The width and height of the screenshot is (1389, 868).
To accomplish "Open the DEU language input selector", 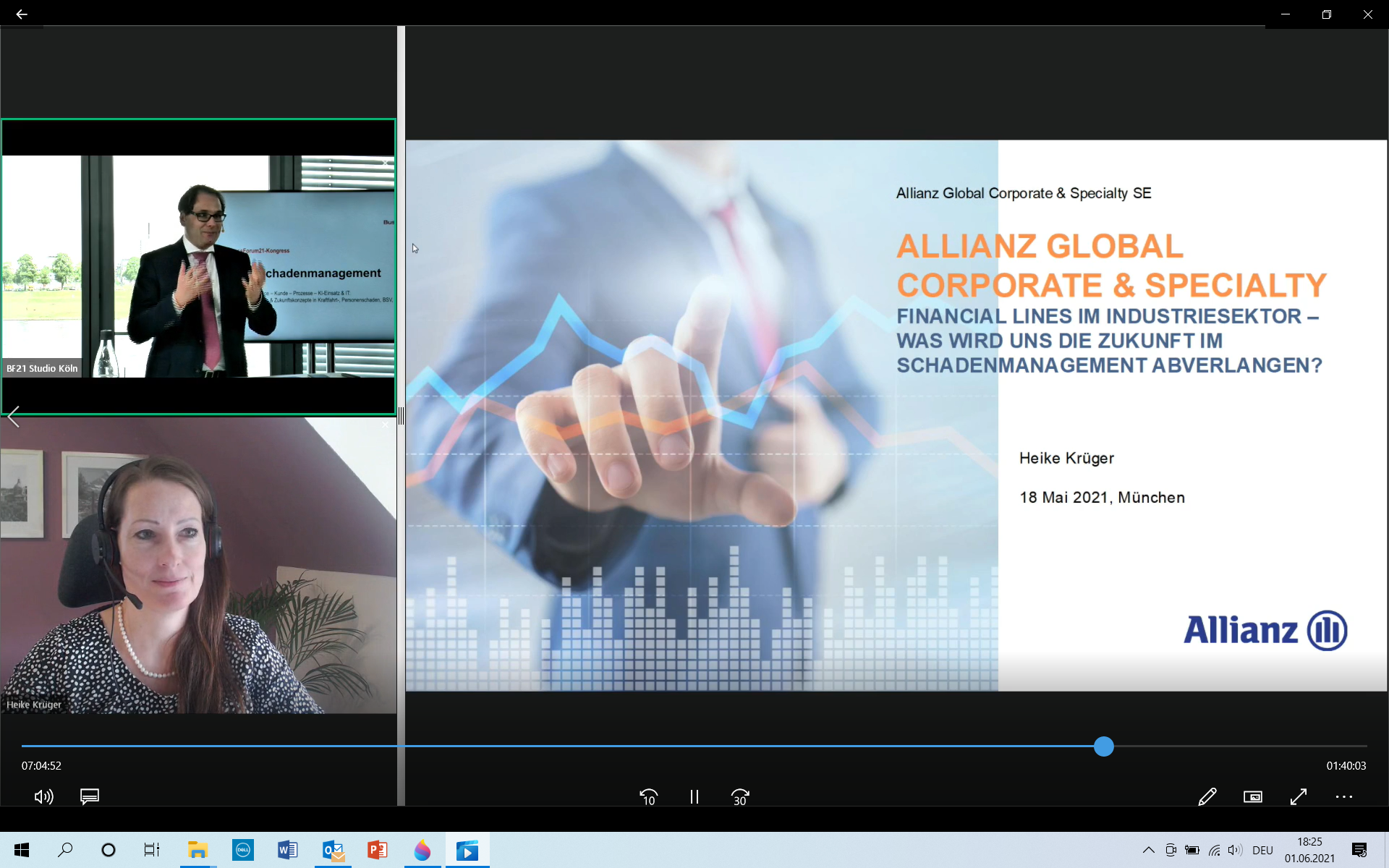I will click(1262, 850).
